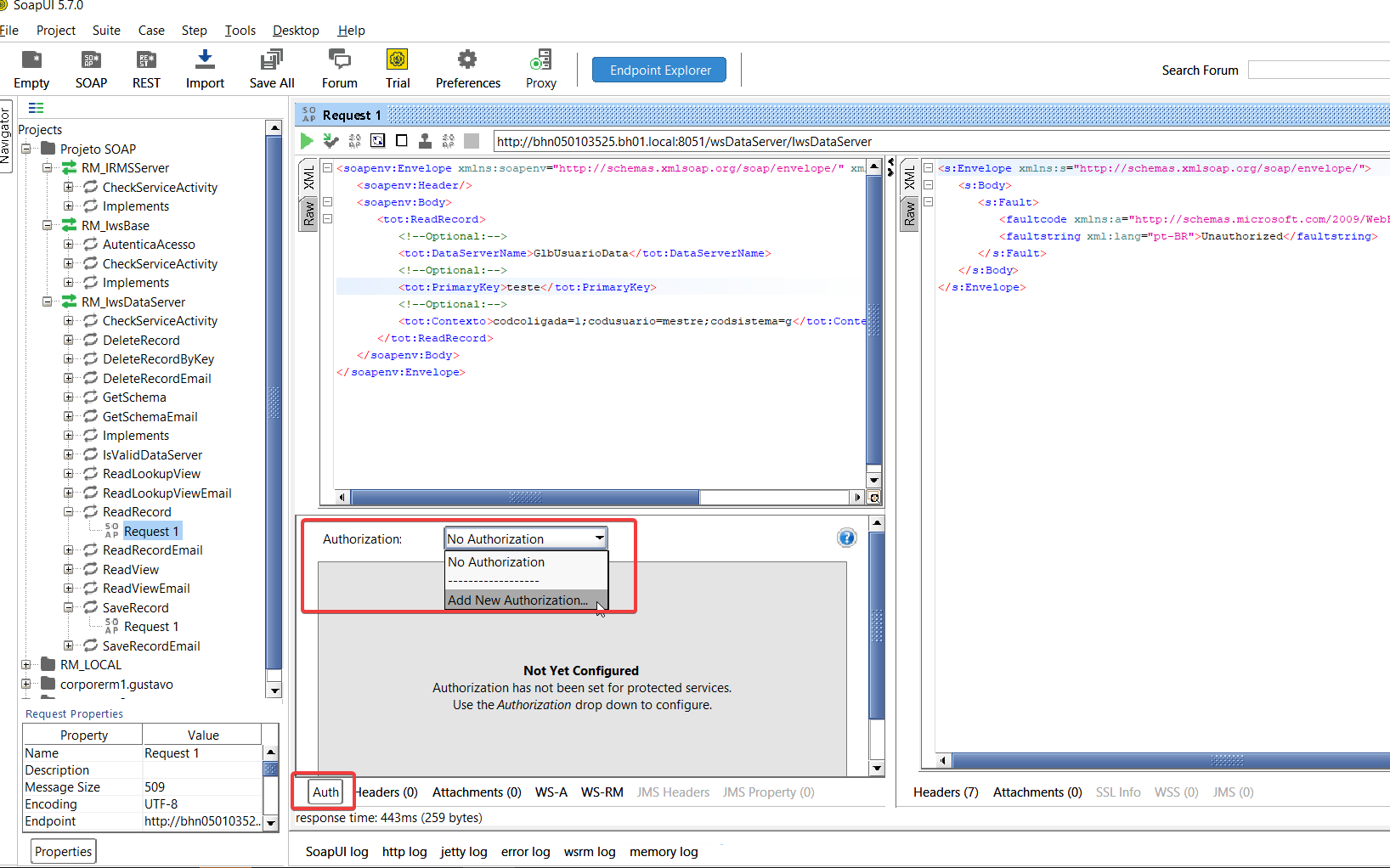Open the Suite menu
Screen dimensions: 1390x868
(x=106, y=31)
